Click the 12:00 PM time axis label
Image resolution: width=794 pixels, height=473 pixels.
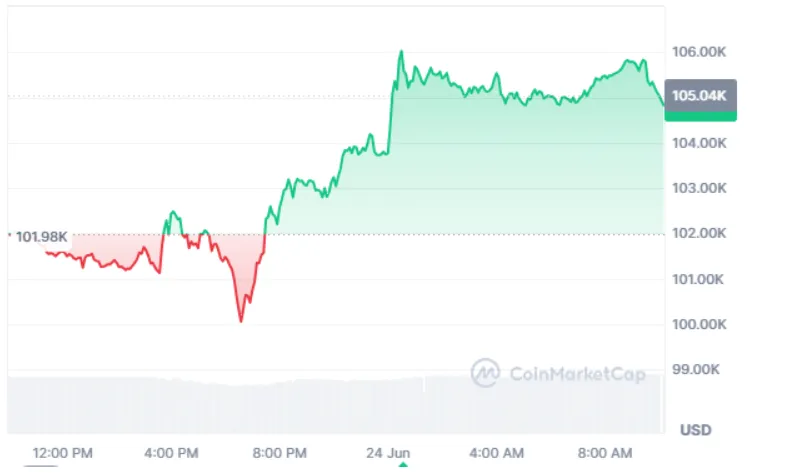[x=63, y=453]
